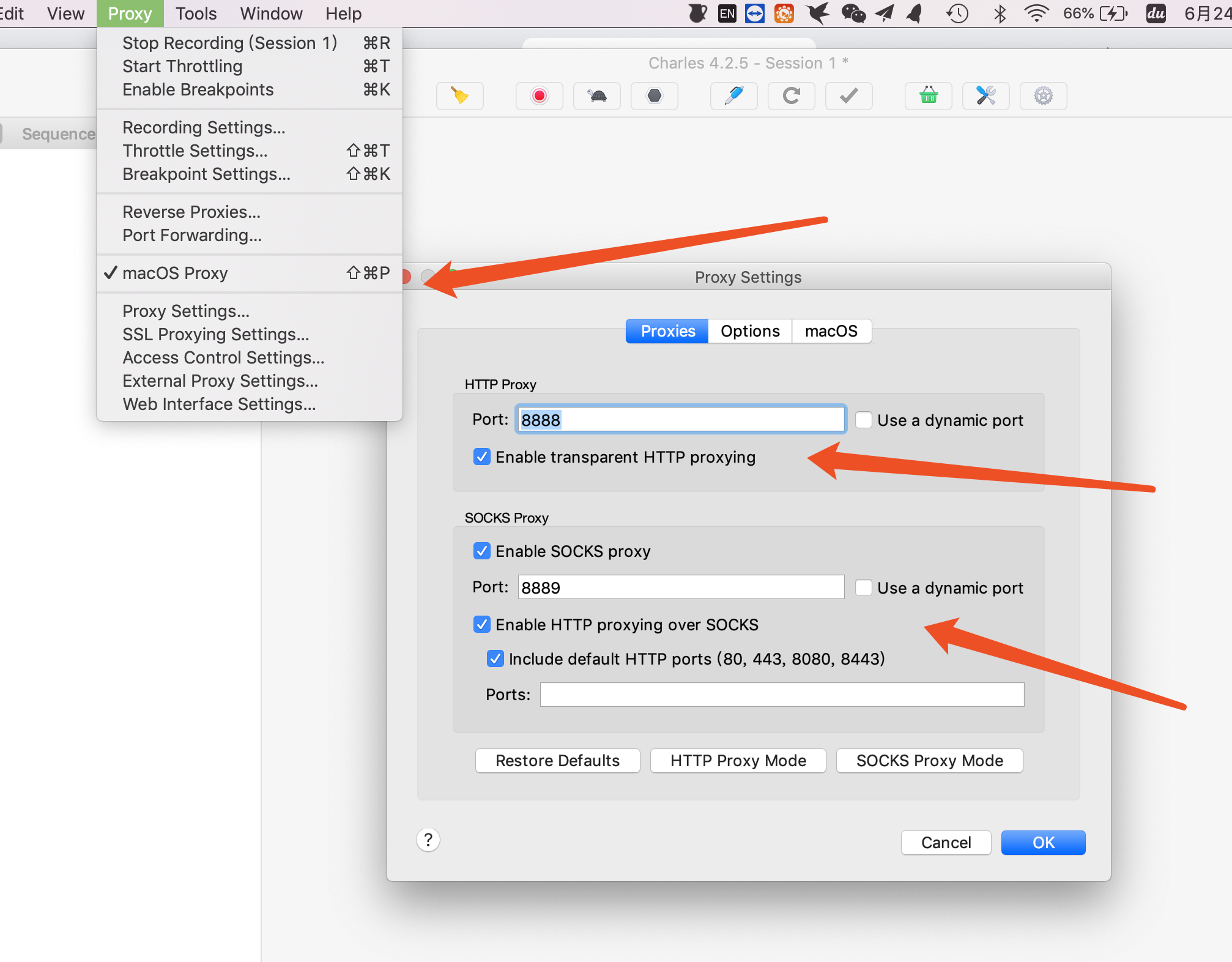Image resolution: width=1232 pixels, height=962 pixels.
Task: Click the Bluetooth menu bar icon
Action: (1000, 13)
